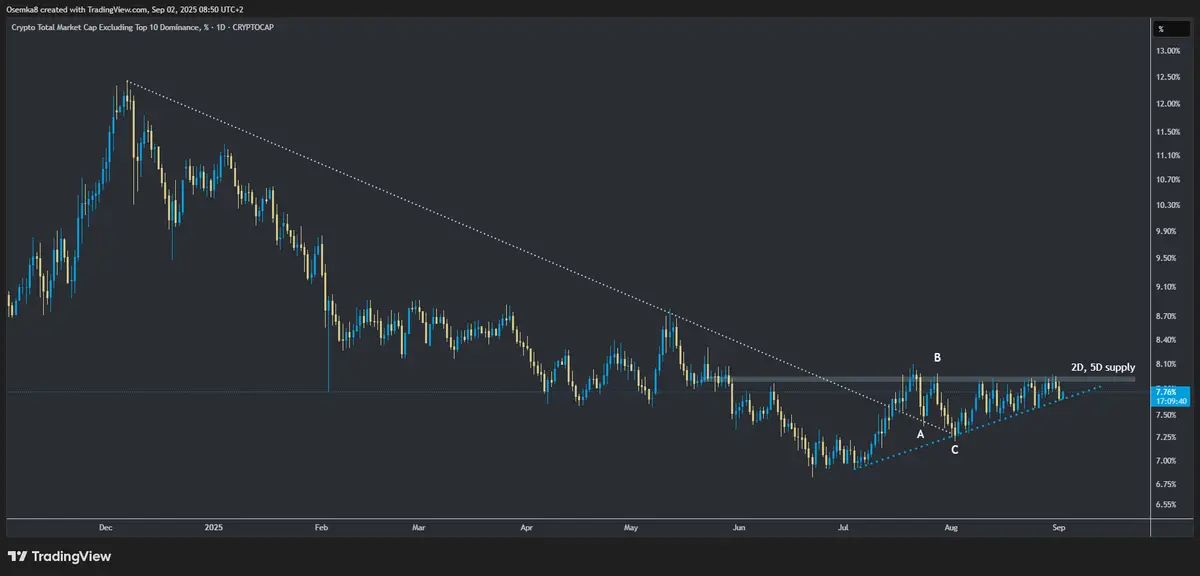Select the gray supply zone rectangle

pyautogui.click(x=918, y=379)
